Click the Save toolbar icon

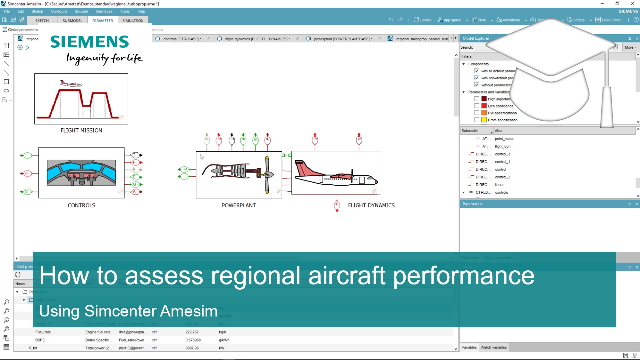coord(22,20)
